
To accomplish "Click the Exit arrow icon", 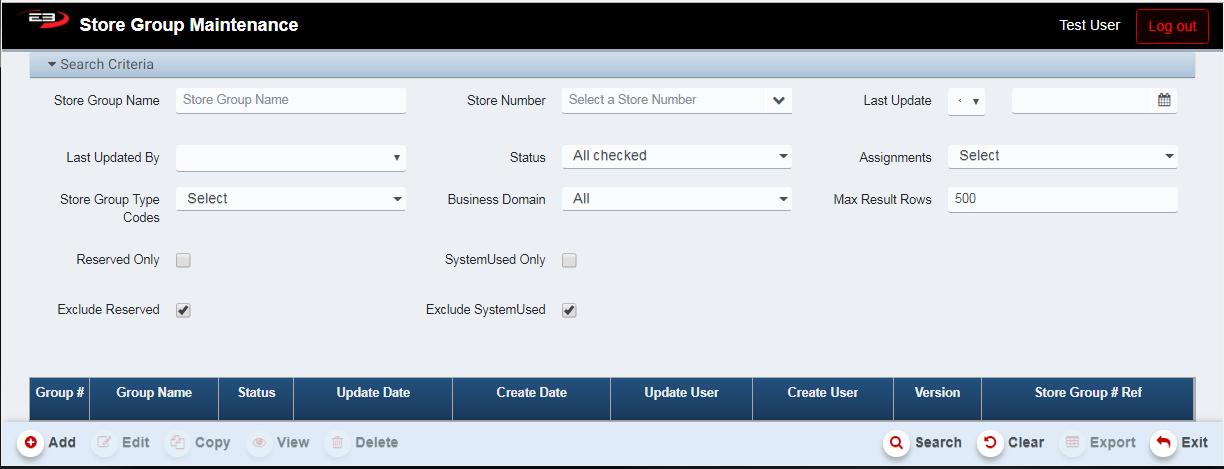I will coord(1164,442).
